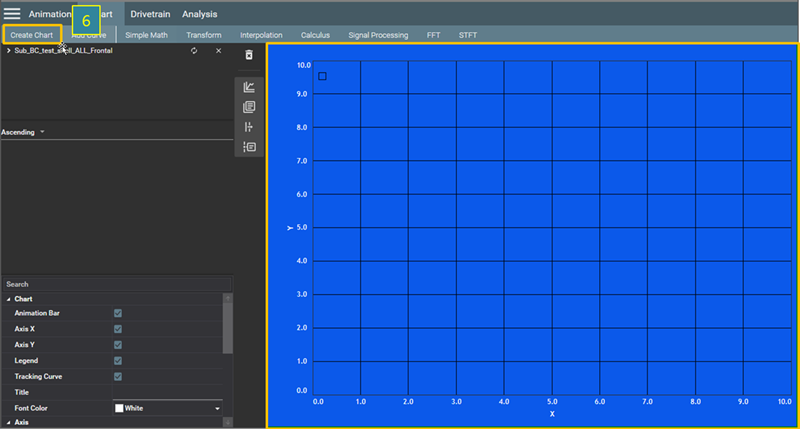Viewport: 800px width, 429px height.
Task: Click the X axis label below chart
Action: (x=552, y=414)
